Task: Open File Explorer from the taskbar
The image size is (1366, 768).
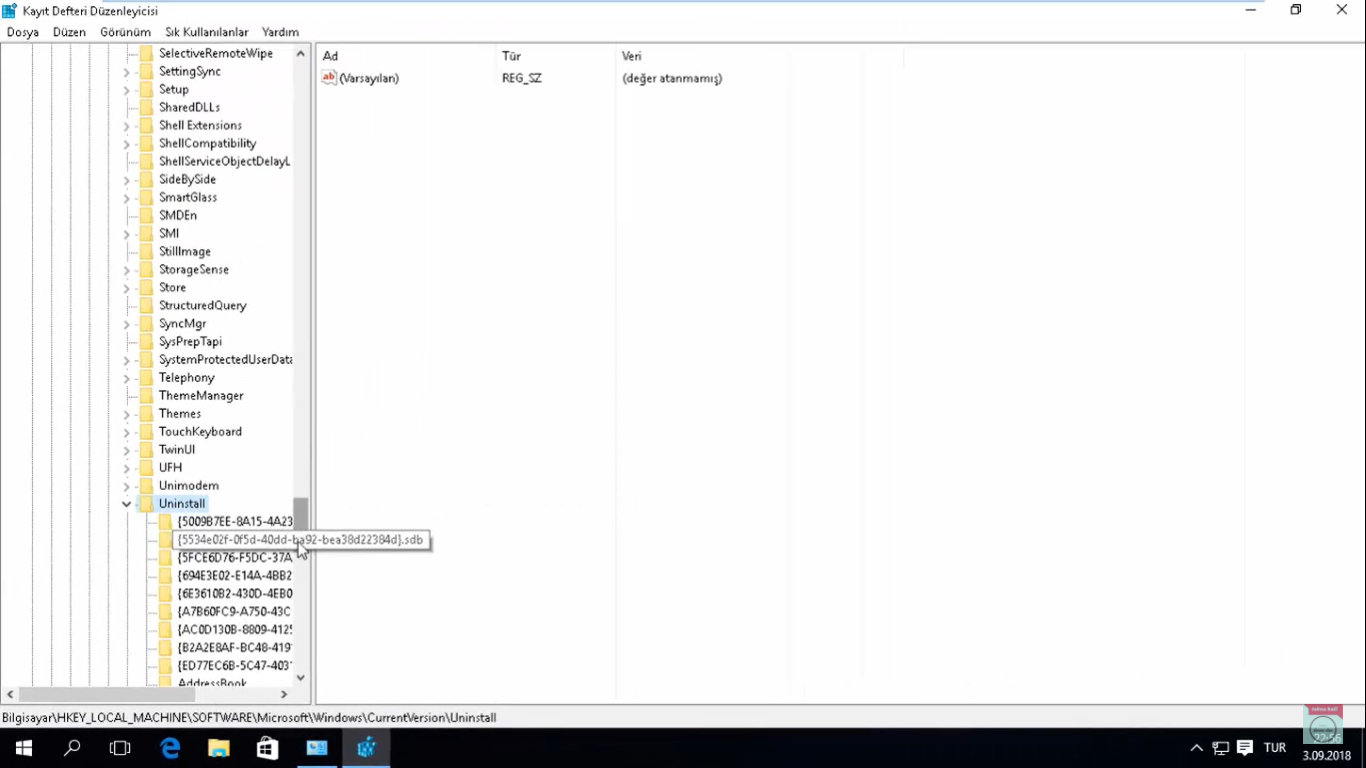Action: pos(218,748)
